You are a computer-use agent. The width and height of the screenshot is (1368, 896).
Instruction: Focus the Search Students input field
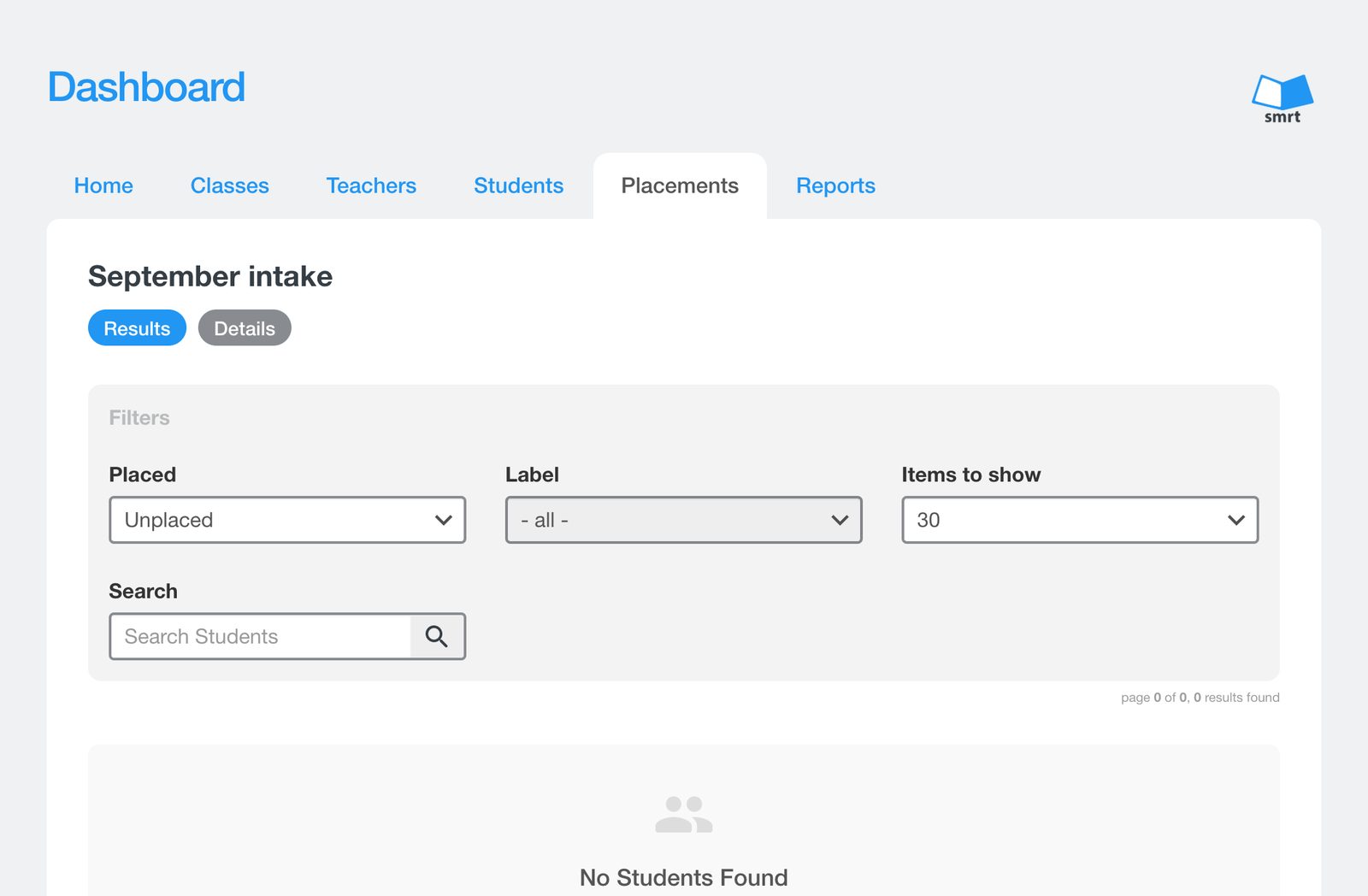[x=260, y=636]
